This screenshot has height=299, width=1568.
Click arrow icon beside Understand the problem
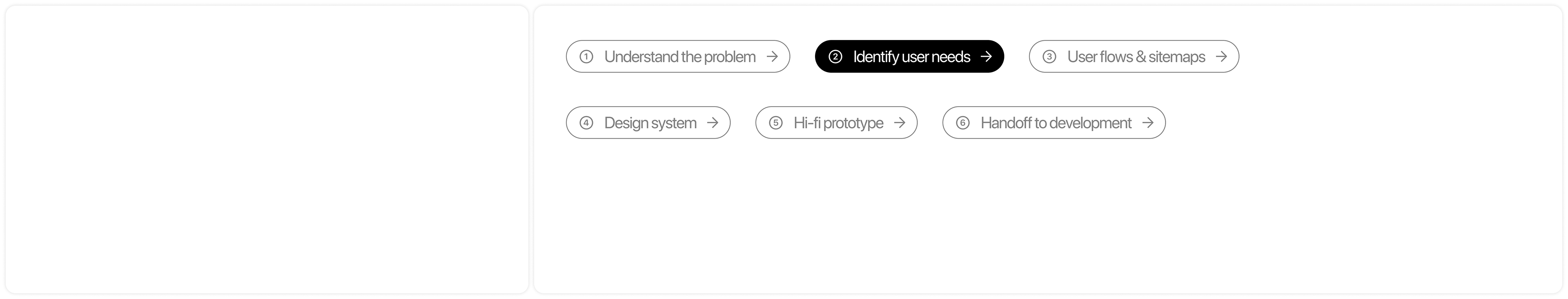[772, 57]
